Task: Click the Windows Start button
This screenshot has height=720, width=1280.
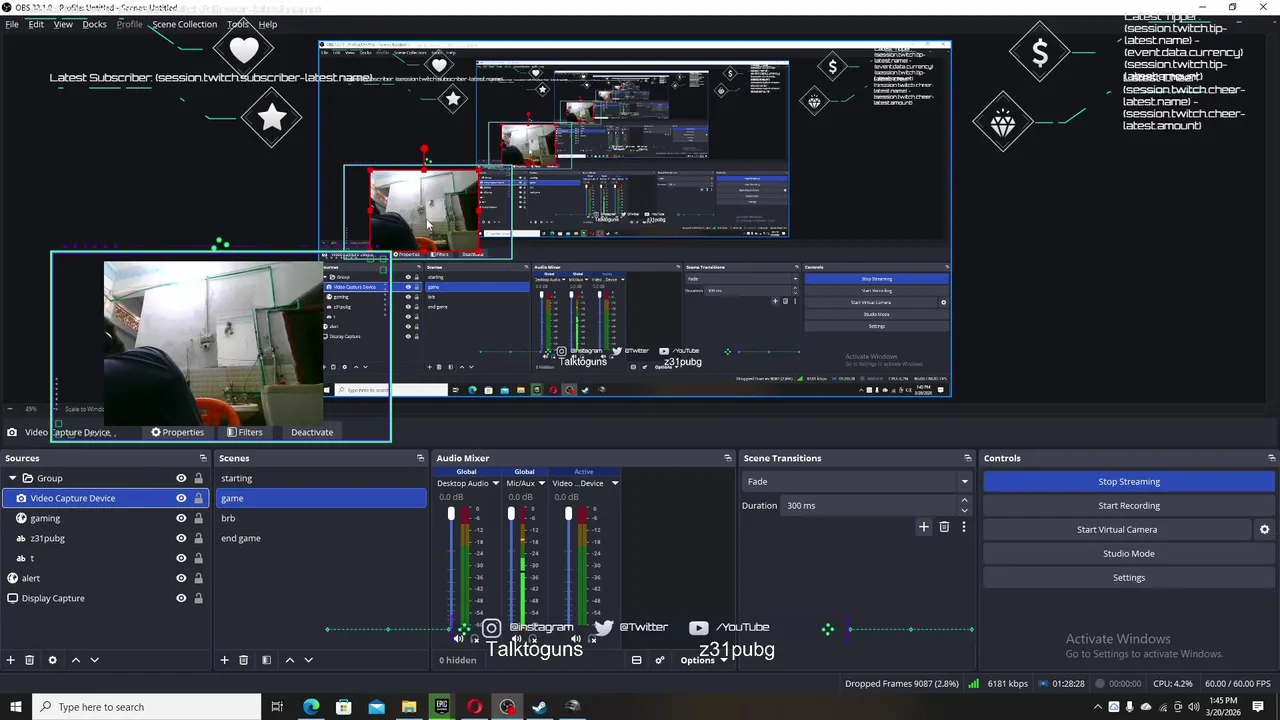Action: click(x=16, y=707)
